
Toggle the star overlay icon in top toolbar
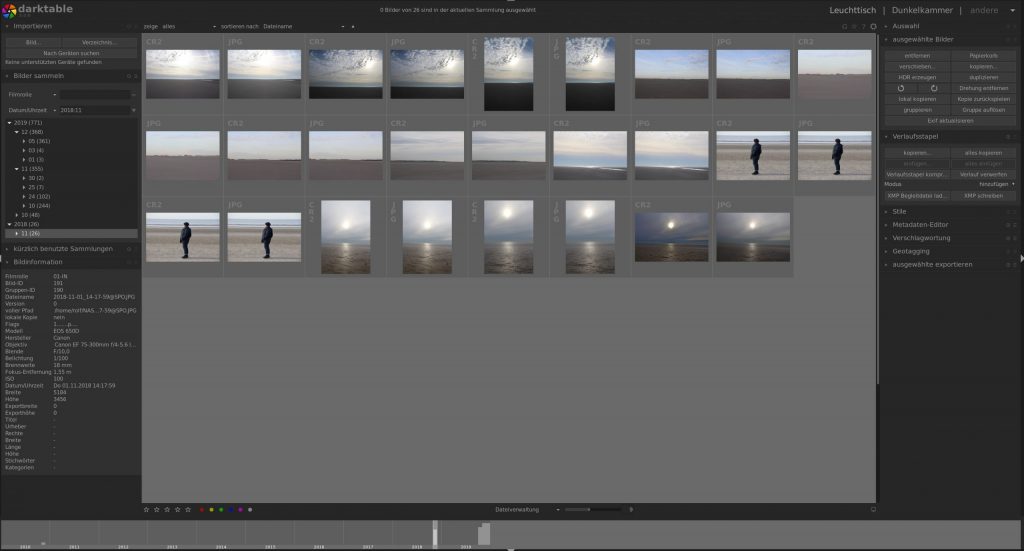pyautogui.click(x=854, y=27)
